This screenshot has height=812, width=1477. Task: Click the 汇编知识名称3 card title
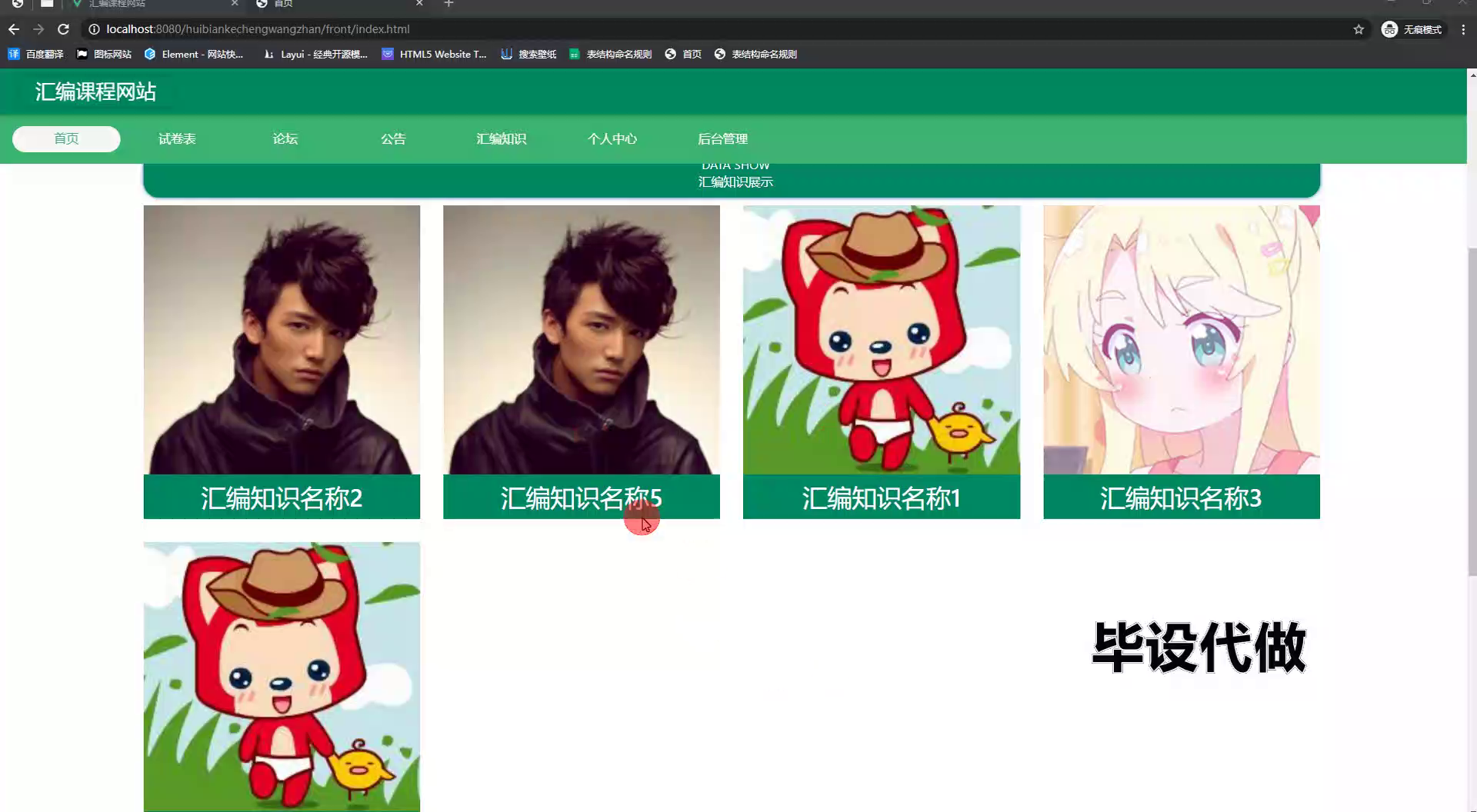pyautogui.click(x=1182, y=498)
